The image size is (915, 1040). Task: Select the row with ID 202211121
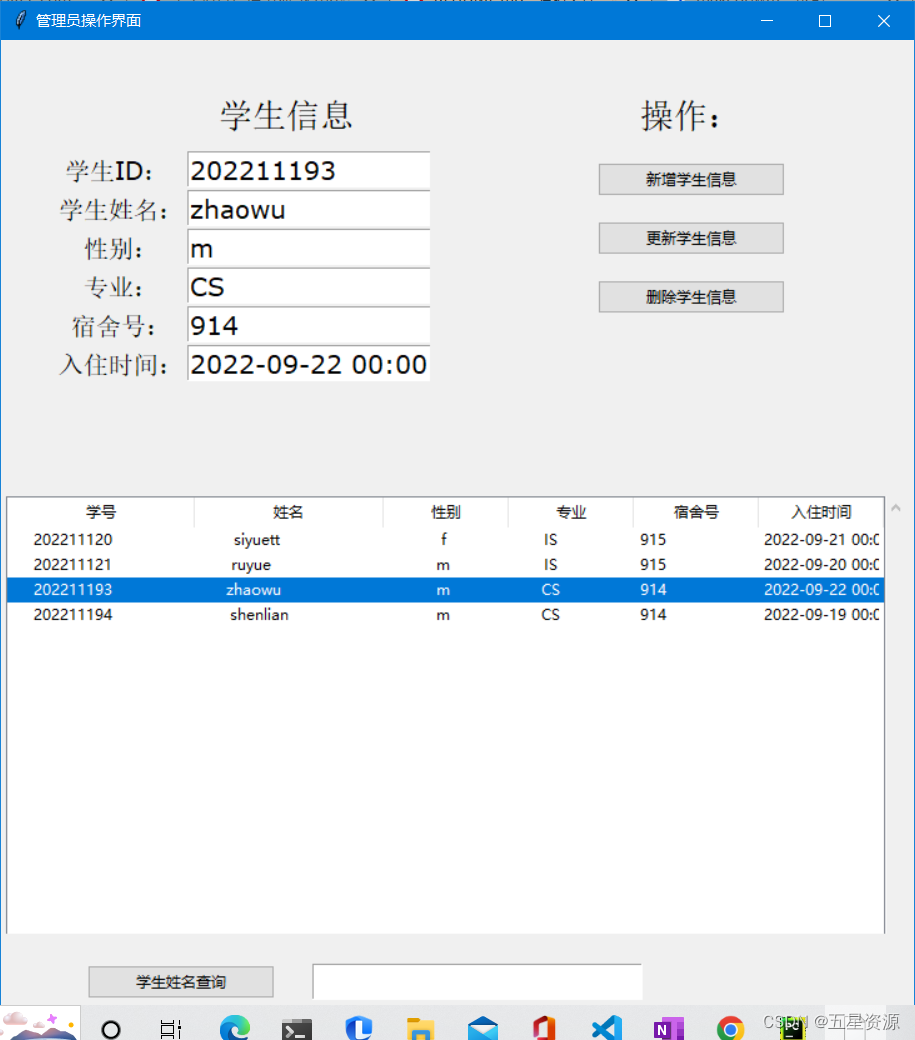pyautogui.click(x=446, y=565)
